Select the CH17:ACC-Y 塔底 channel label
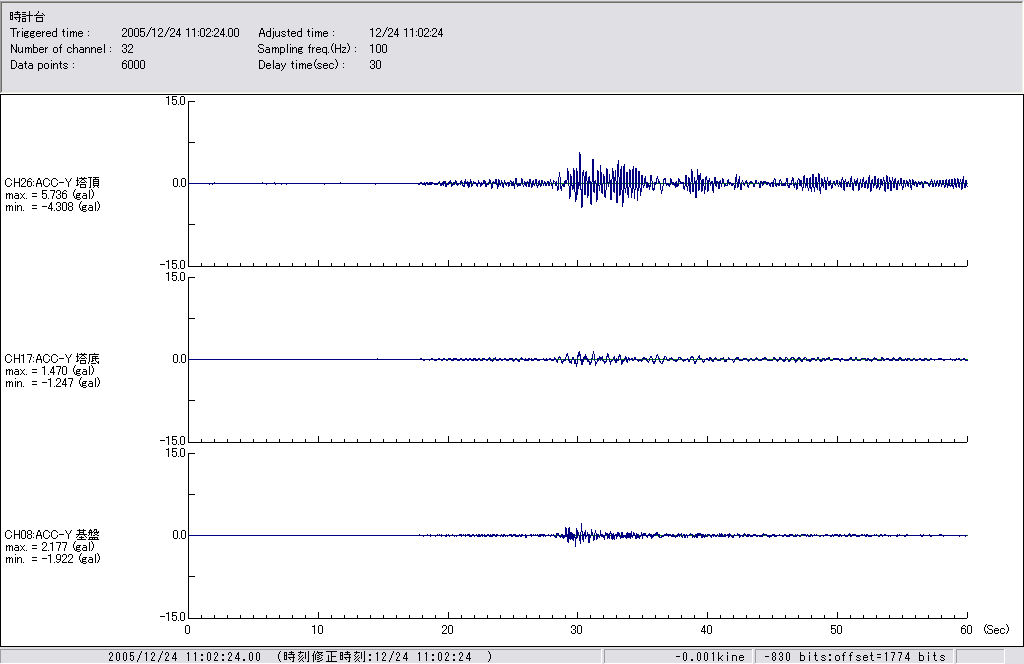The height and width of the screenshot is (664, 1024). point(52,358)
